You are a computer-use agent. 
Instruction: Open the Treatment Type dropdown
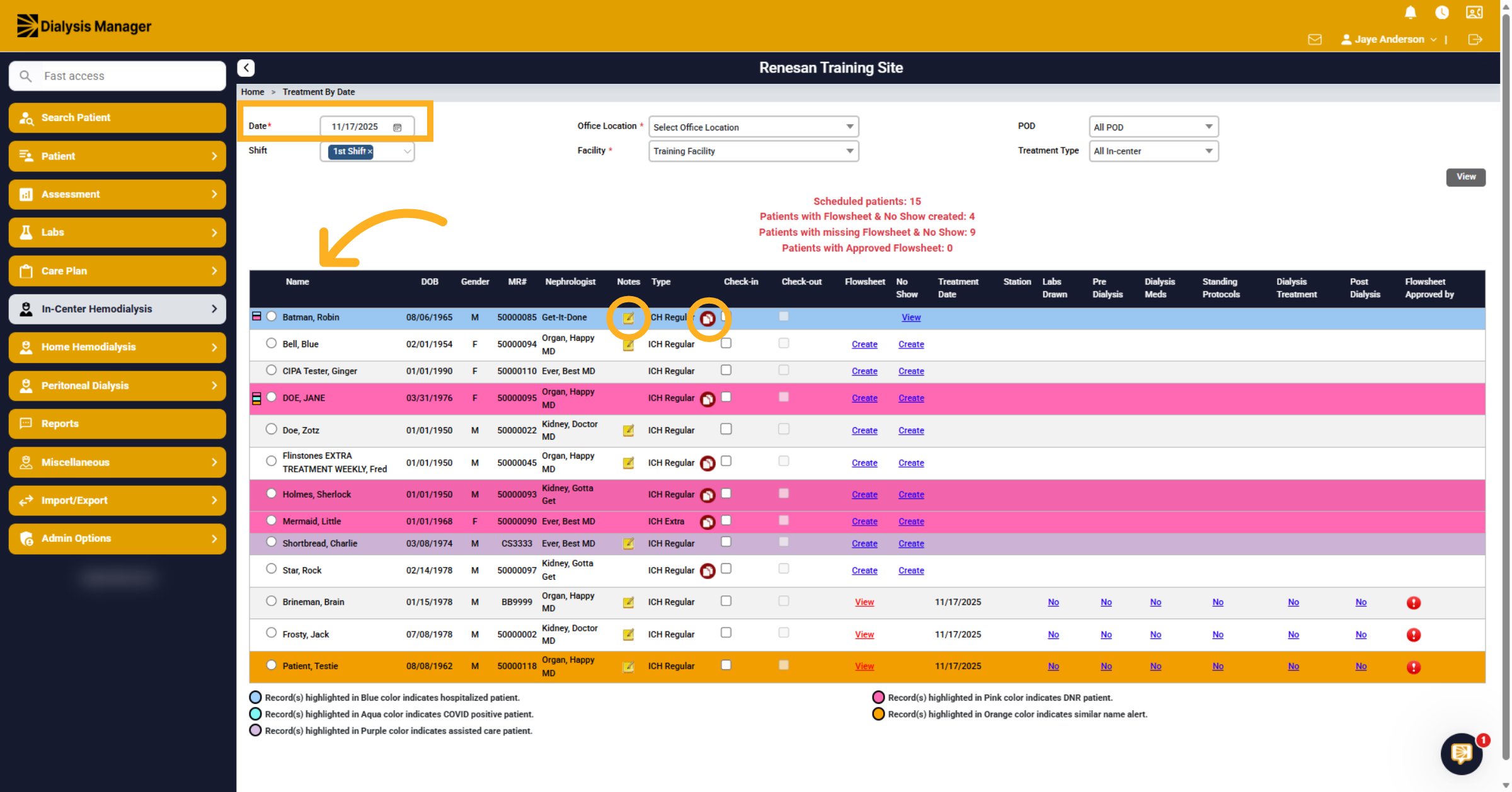(1154, 151)
